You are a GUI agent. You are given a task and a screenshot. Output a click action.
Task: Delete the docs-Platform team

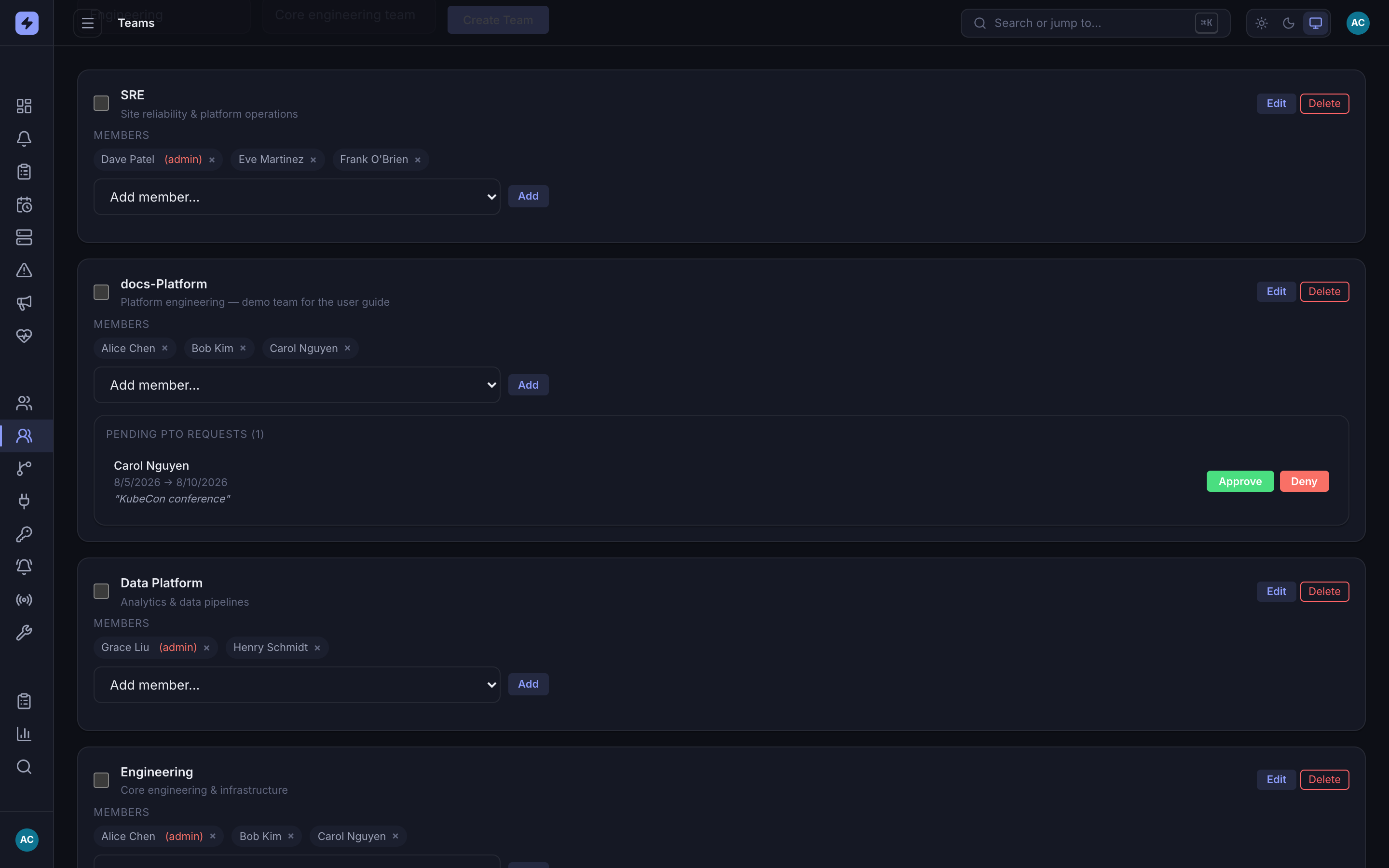1324,292
